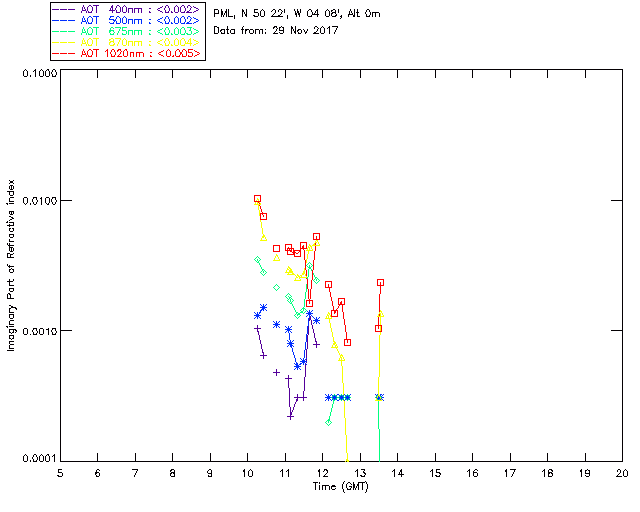The height and width of the screenshot is (512, 640).
Task: Click the x-axis label 12
Action: [x=322, y=473]
